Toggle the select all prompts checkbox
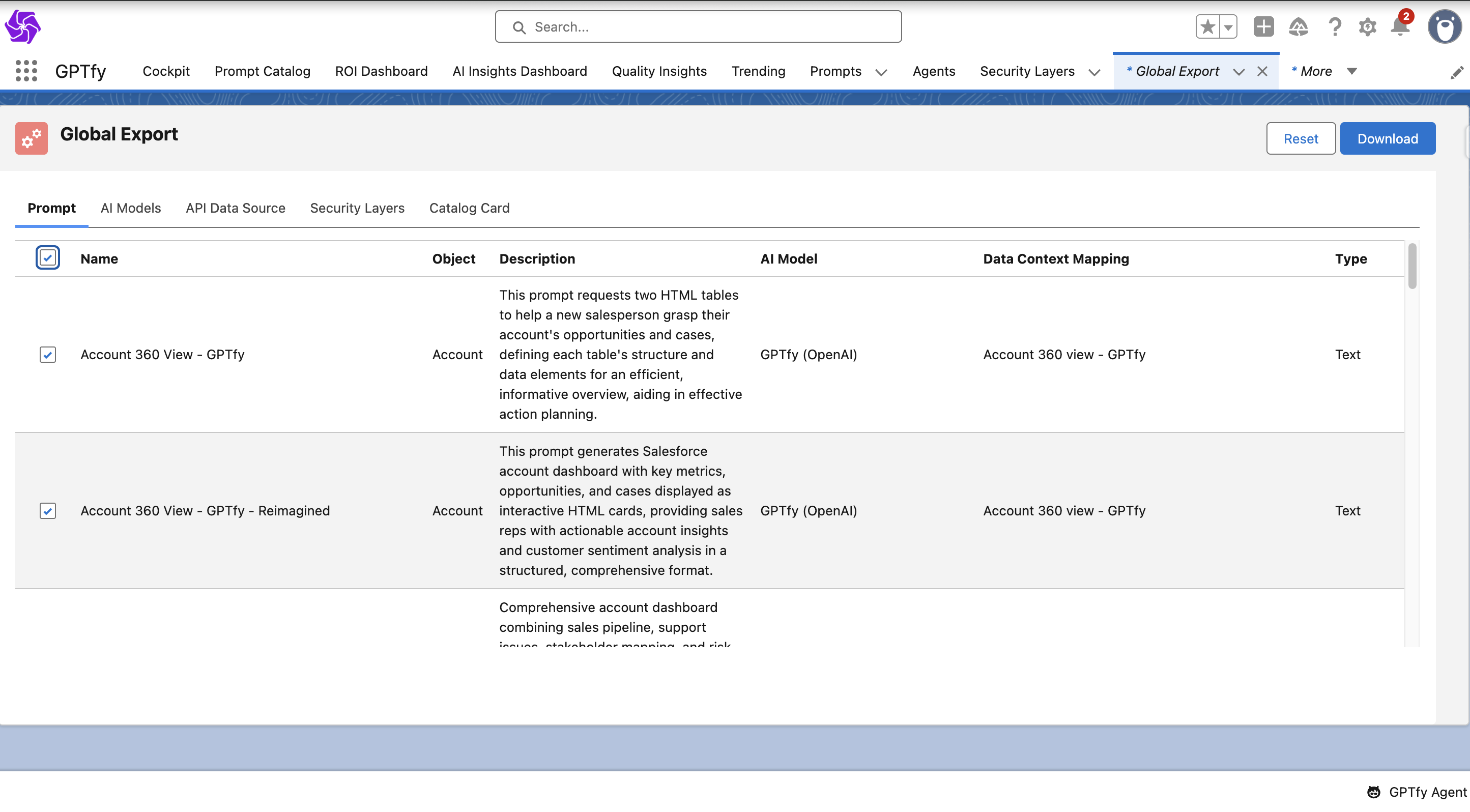Viewport: 1470px width, 812px height. pos(48,258)
